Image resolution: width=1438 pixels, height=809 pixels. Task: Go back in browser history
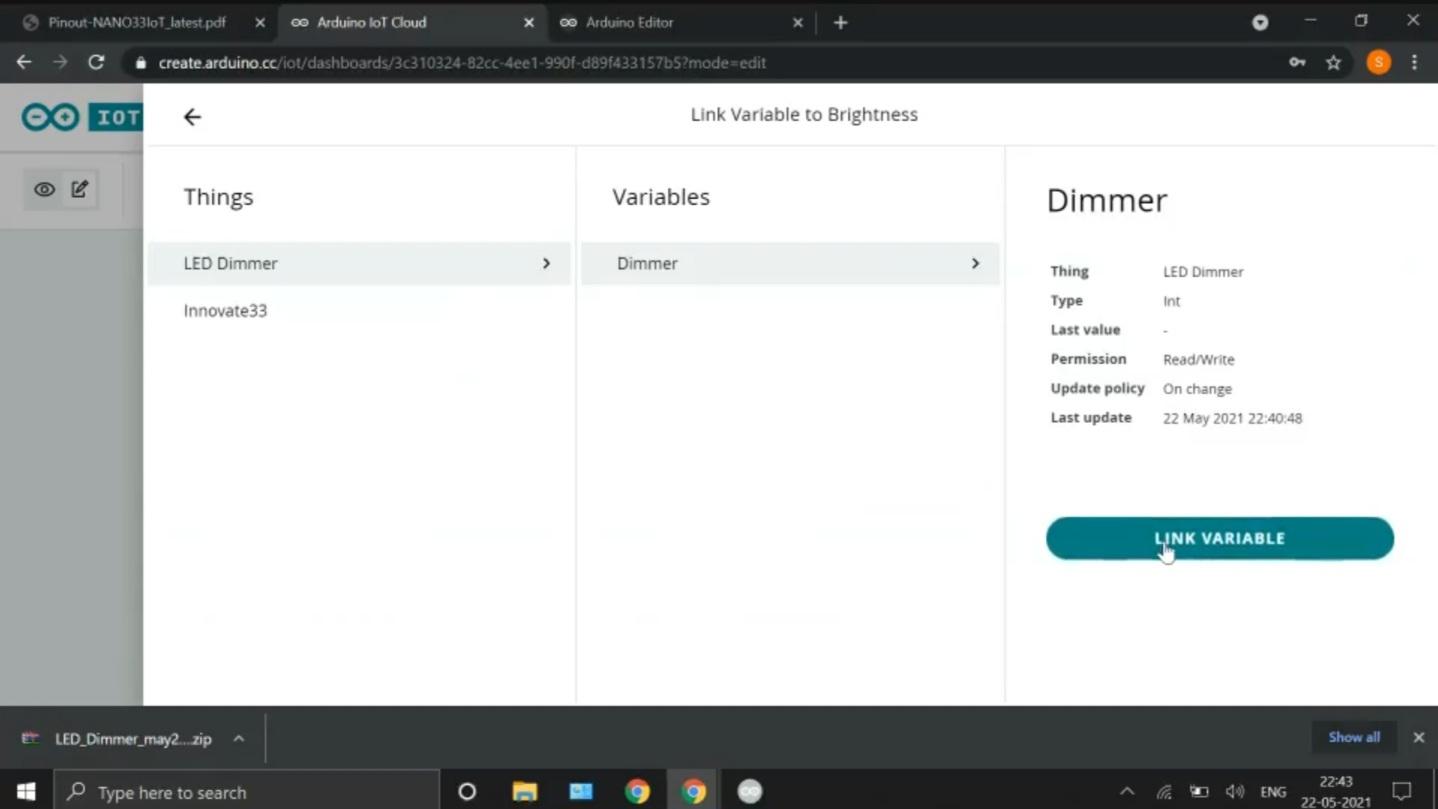pyautogui.click(x=24, y=62)
